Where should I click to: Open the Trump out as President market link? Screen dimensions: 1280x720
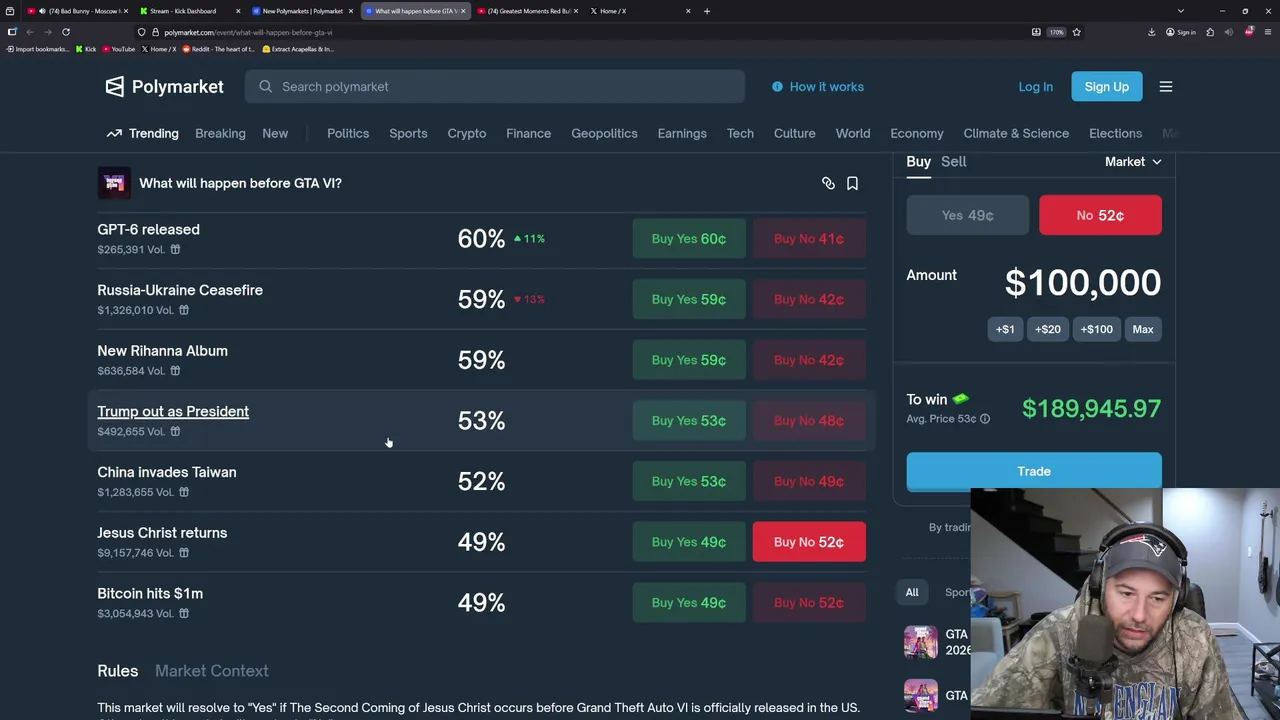pos(173,411)
